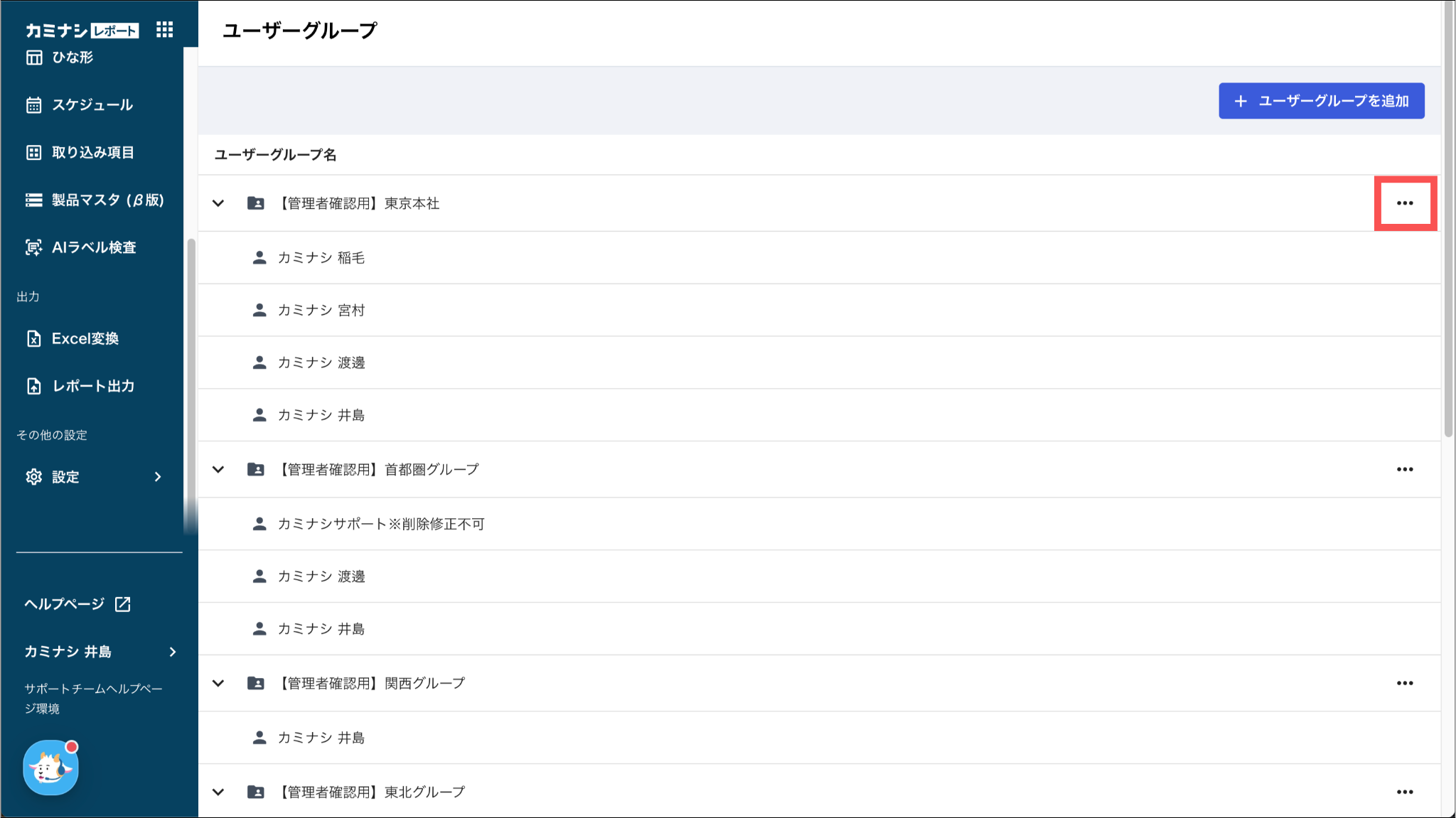The width and height of the screenshot is (1456, 818).
Task: Open more options for 首都圏グループ
Action: coord(1404,469)
